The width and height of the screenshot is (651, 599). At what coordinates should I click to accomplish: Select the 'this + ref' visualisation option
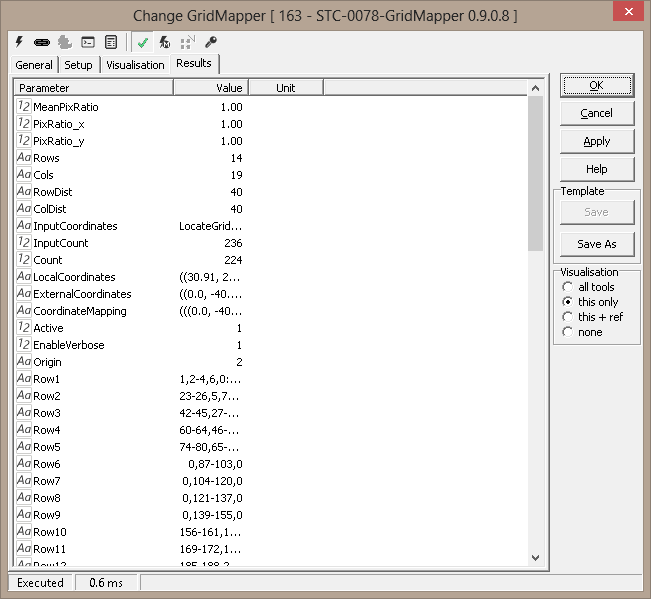pyautogui.click(x=568, y=317)
